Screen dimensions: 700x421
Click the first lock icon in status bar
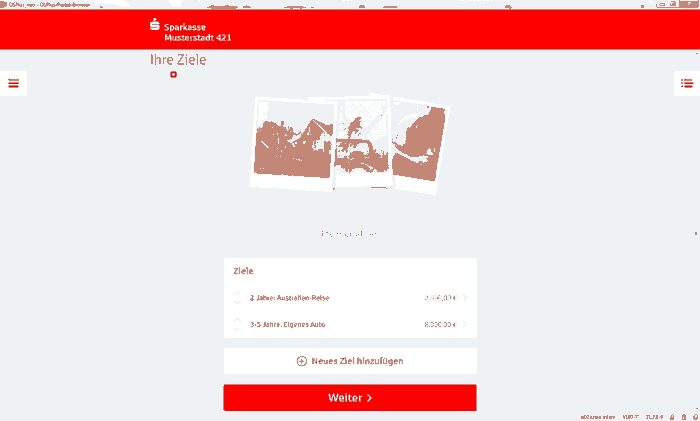click(672, 417)
